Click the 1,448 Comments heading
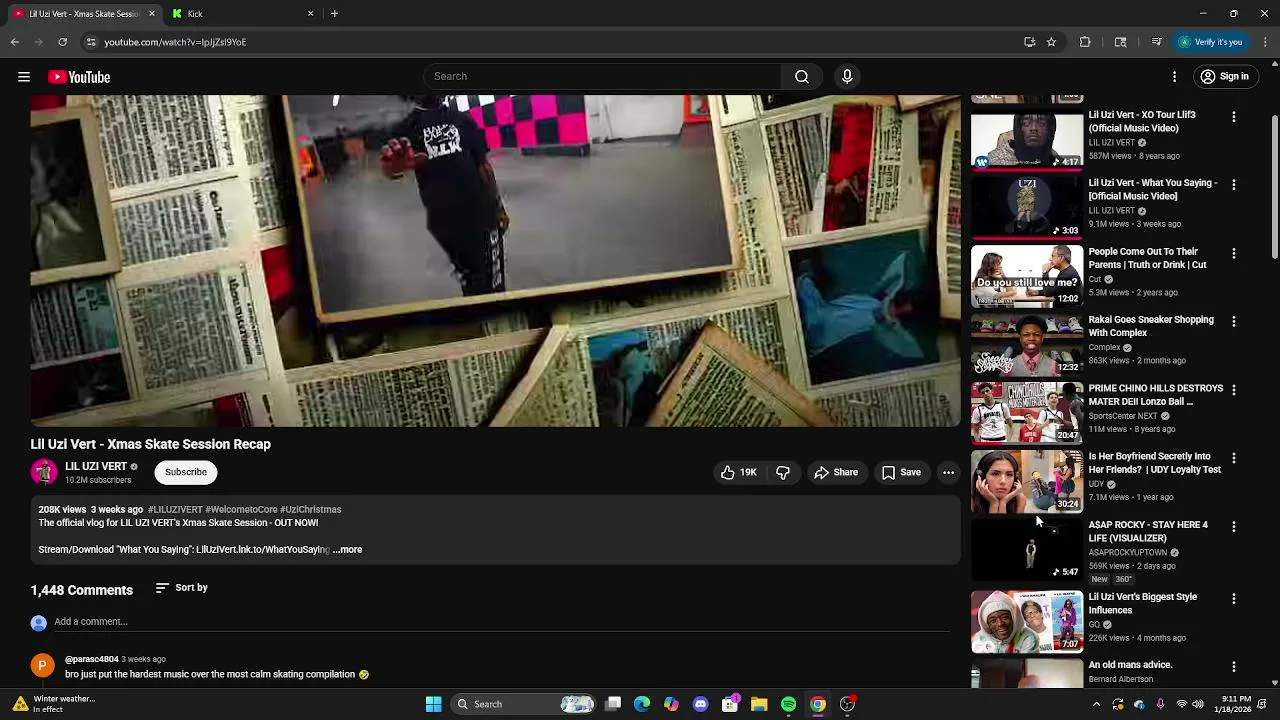Image resolution: width=1280 pixels, height=720 pixels. (82, 590)
